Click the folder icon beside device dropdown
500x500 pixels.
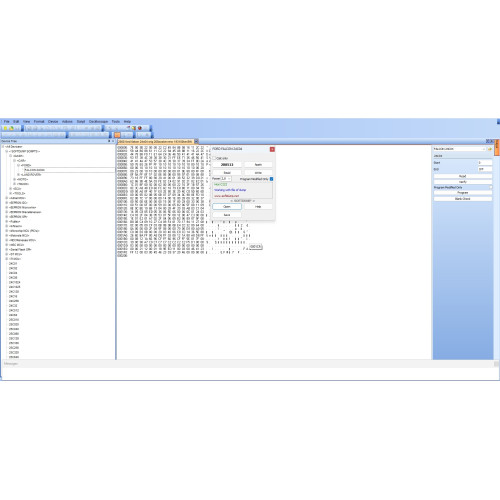(x=490, y=149)
